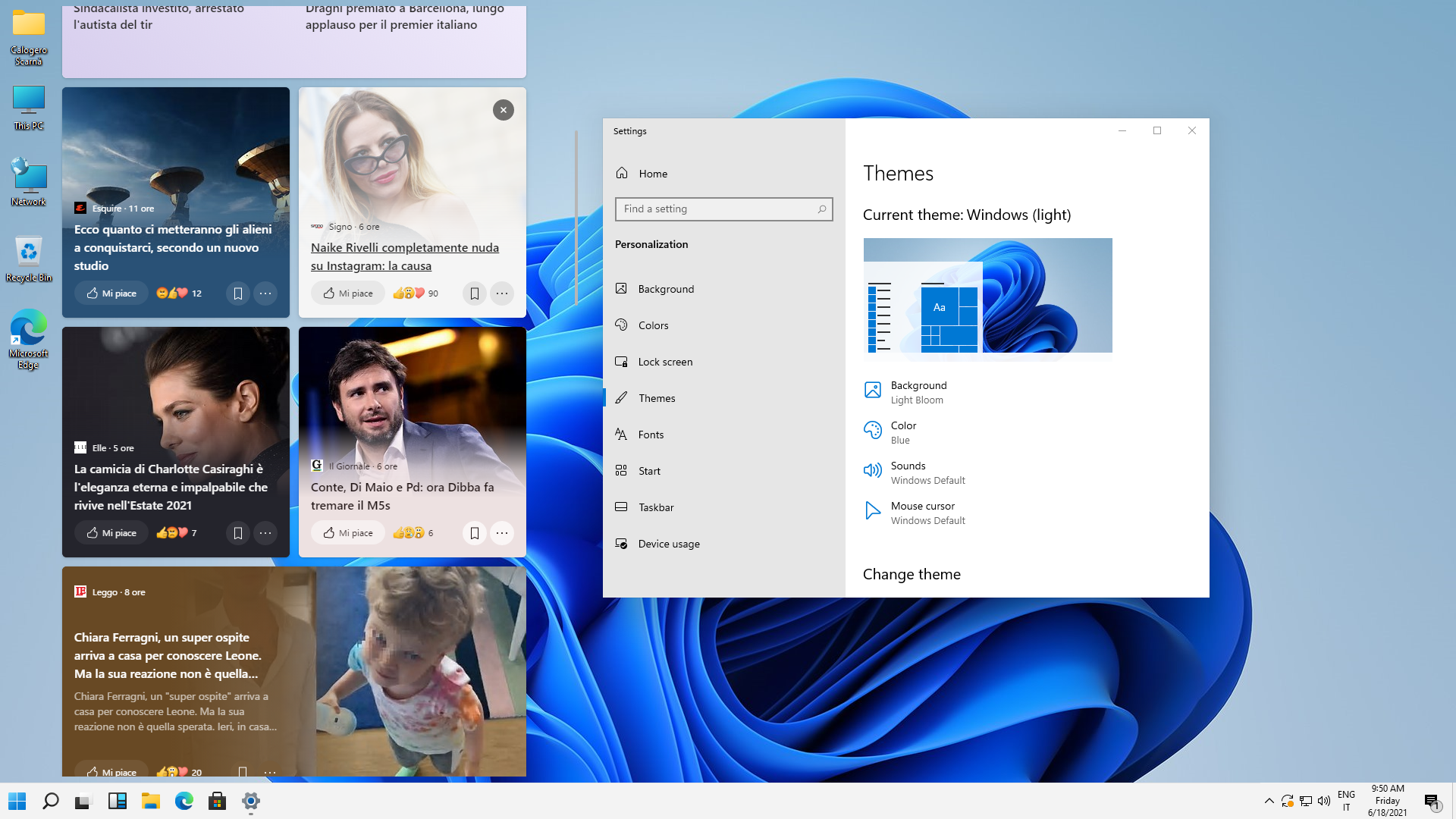This screenshot has width=1456, height=819.
Task: Open more options on Esquire article
Action: pos(265,293)
